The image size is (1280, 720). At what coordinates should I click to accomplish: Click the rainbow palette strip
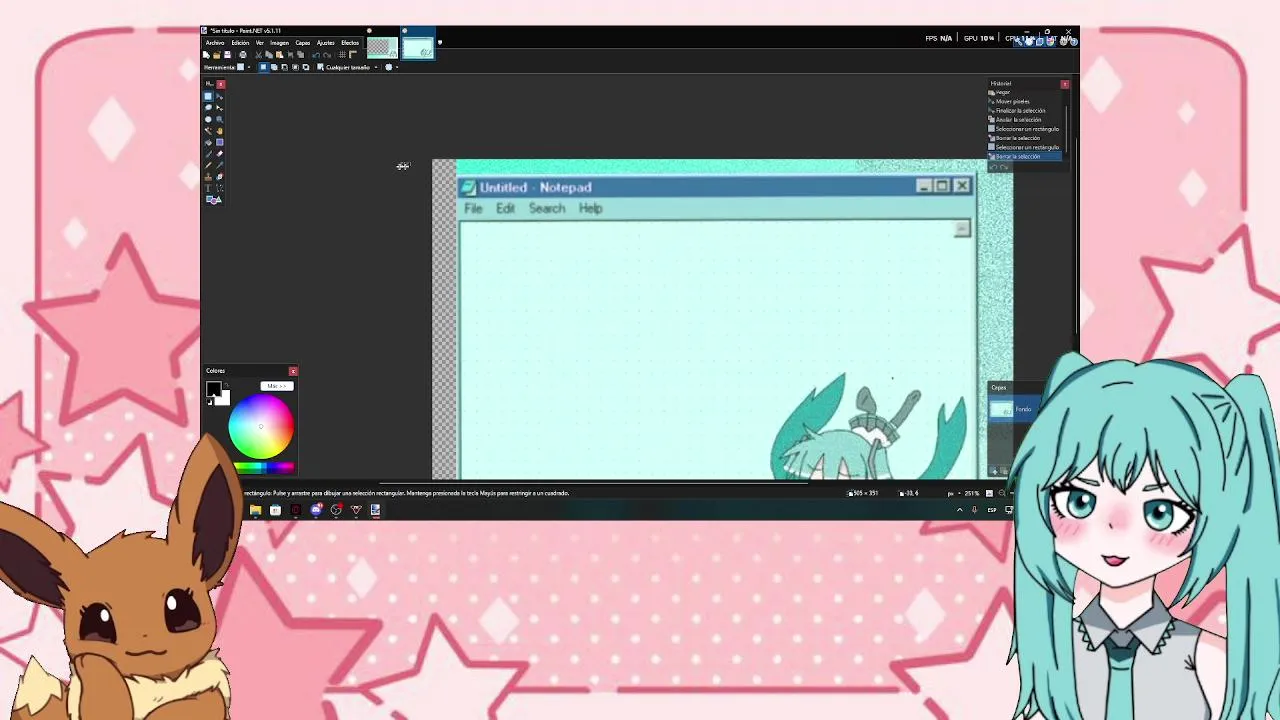264,468
